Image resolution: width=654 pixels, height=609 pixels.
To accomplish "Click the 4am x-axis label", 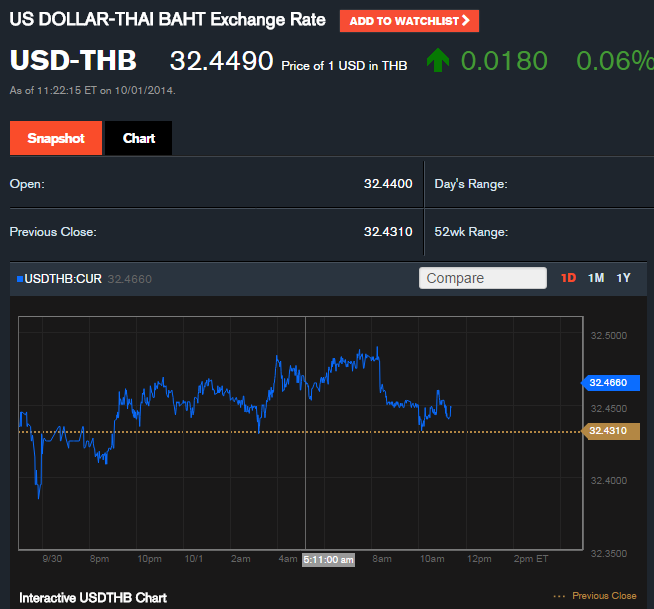I will (288, 559).
